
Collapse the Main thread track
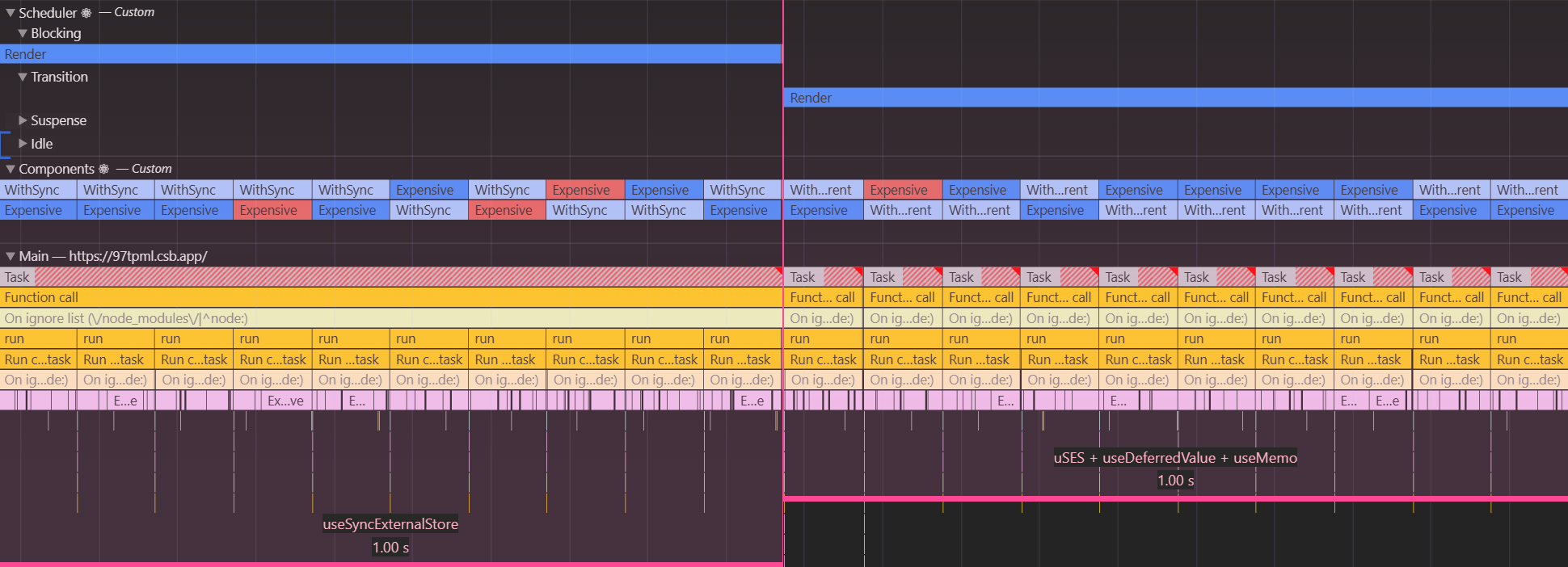pyautogui.click(x=11, y=256)
